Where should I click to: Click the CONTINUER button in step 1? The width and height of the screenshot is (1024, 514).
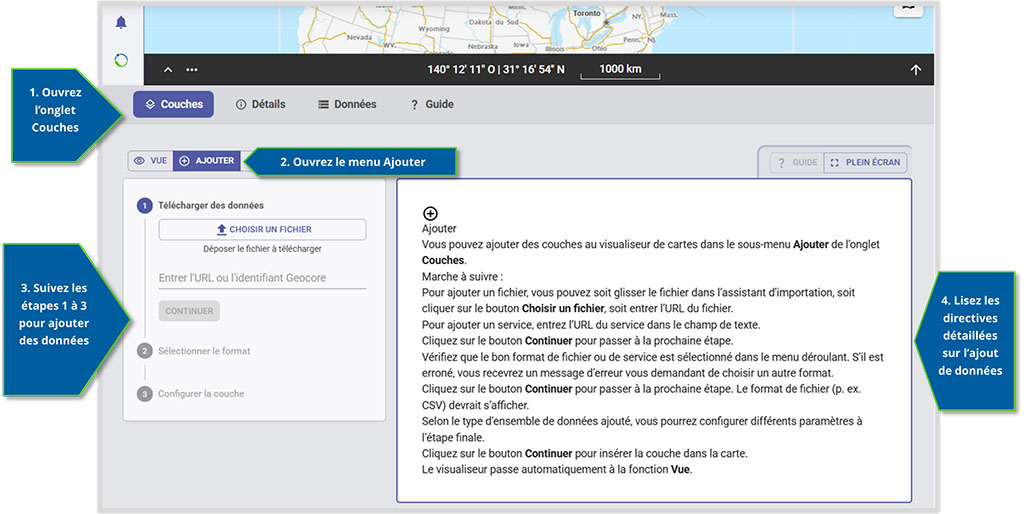[189, 311]
